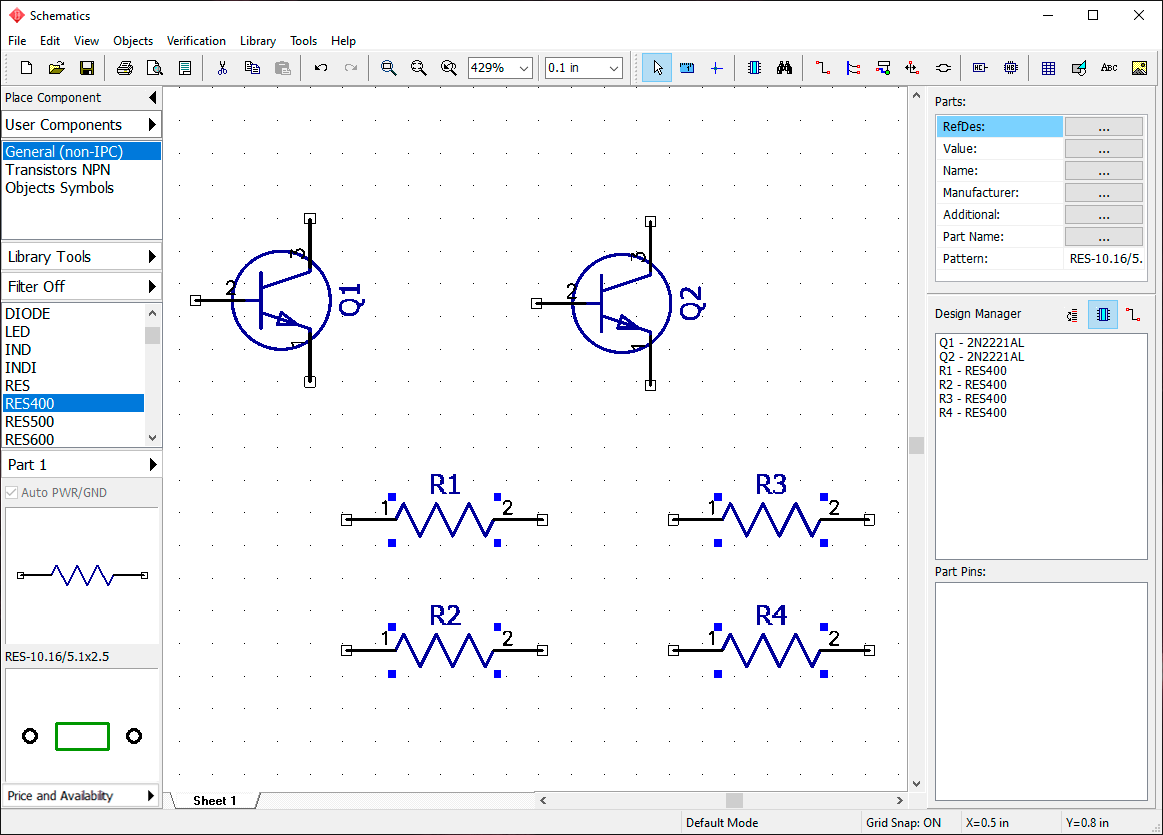This screenshot has height=835, width=1163.
Task: Print the schematic
Action: [x=125, y=68]
